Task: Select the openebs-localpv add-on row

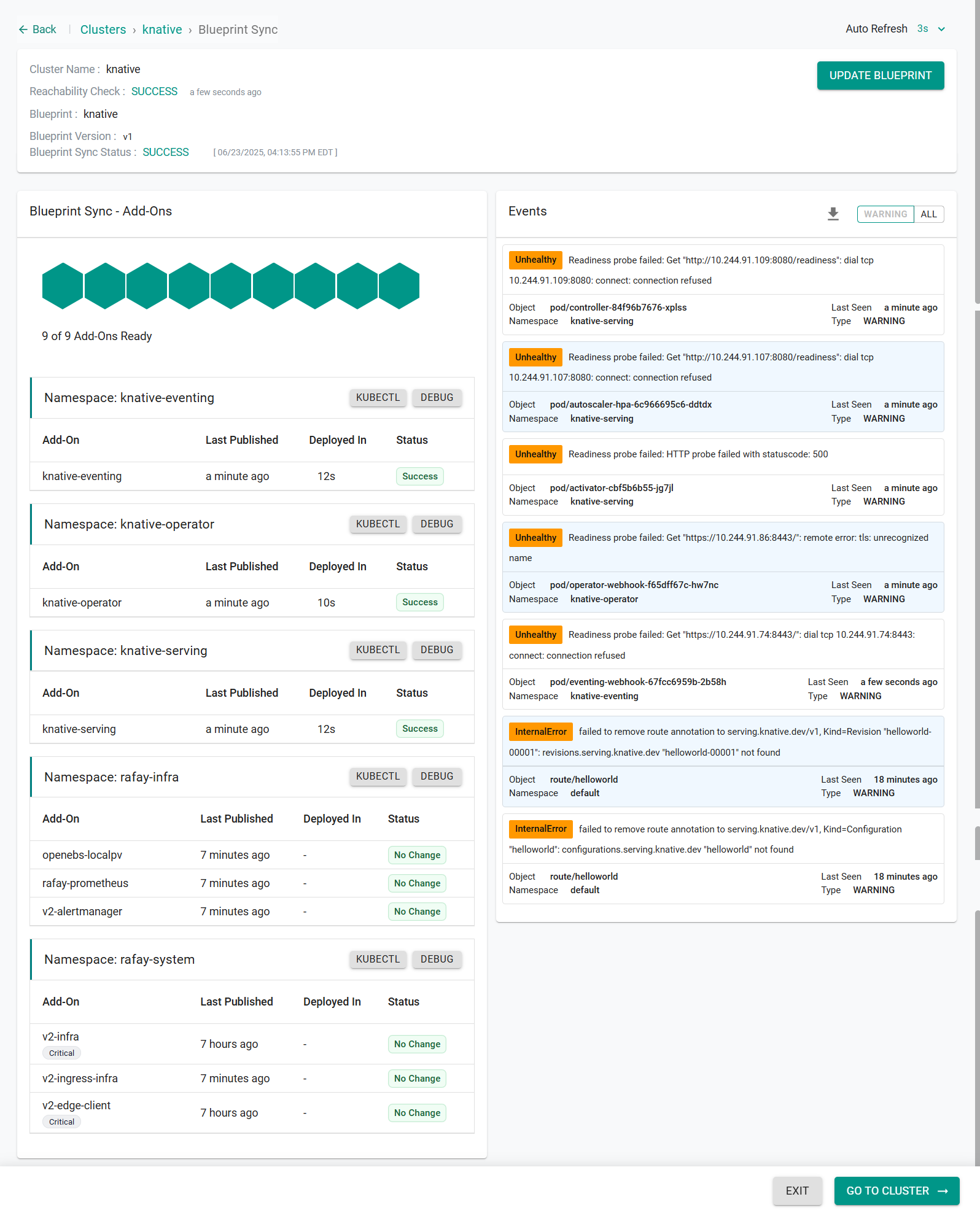Action: coord(252,855)
